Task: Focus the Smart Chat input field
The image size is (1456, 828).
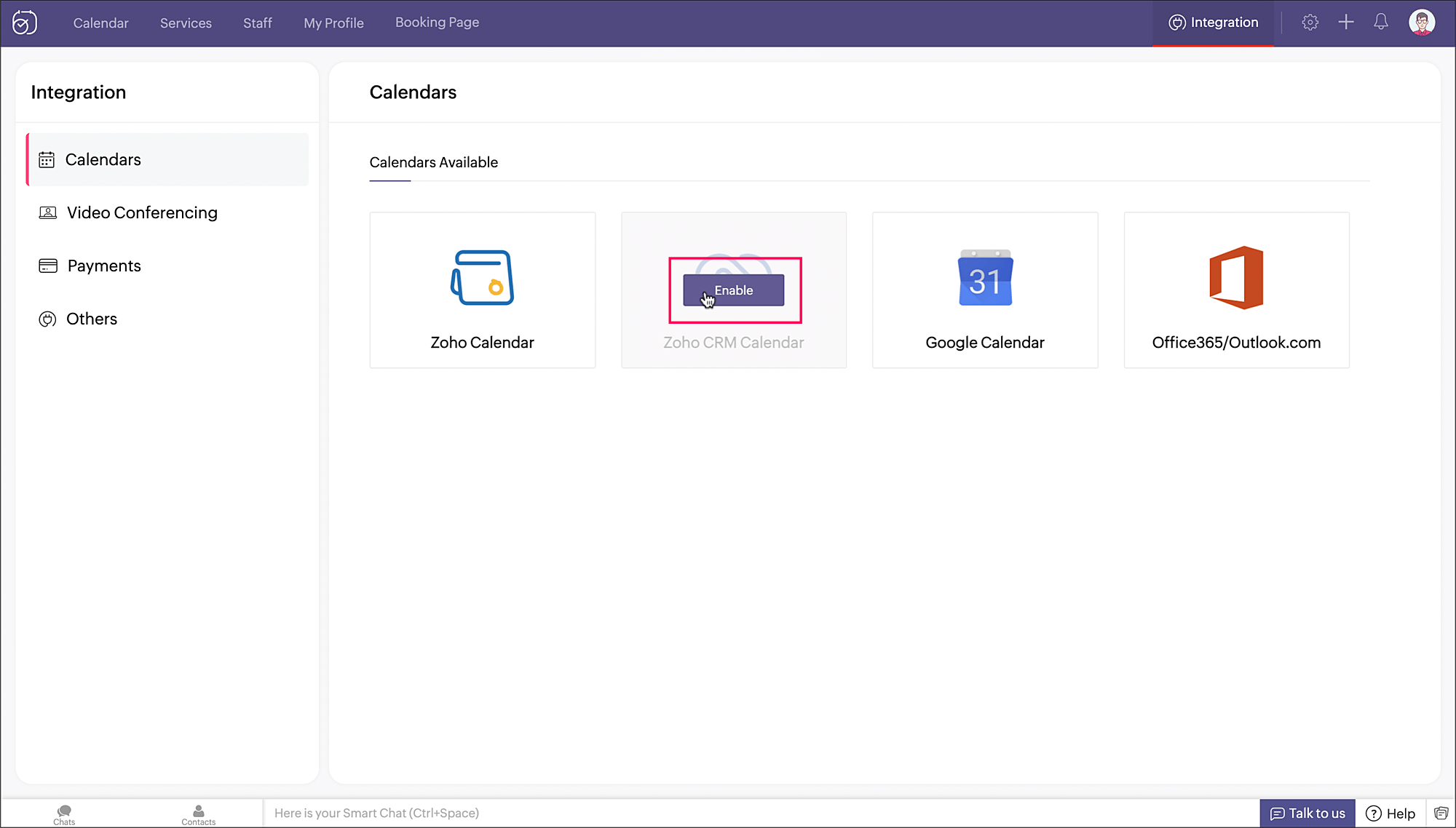Action: [761, 813]
